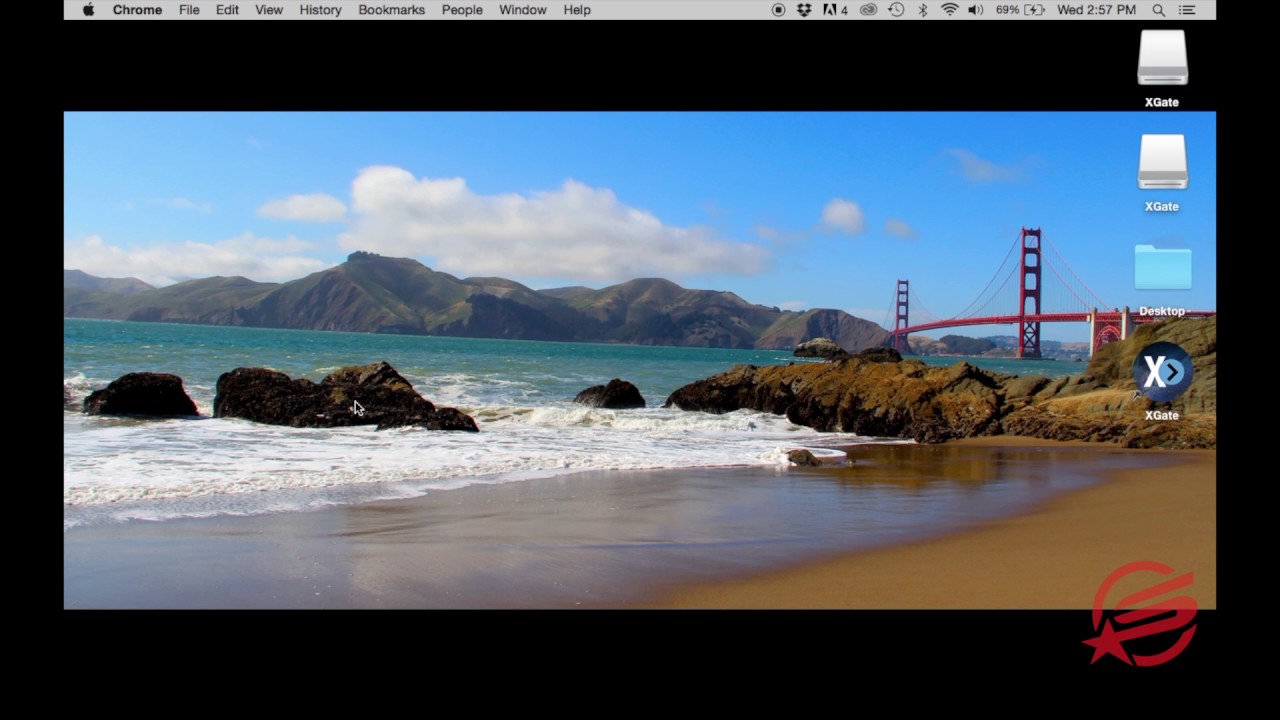The height and width of the screenshot is (720, 1280).
Task: Open the History menu
Action: [x=320, y=10]
